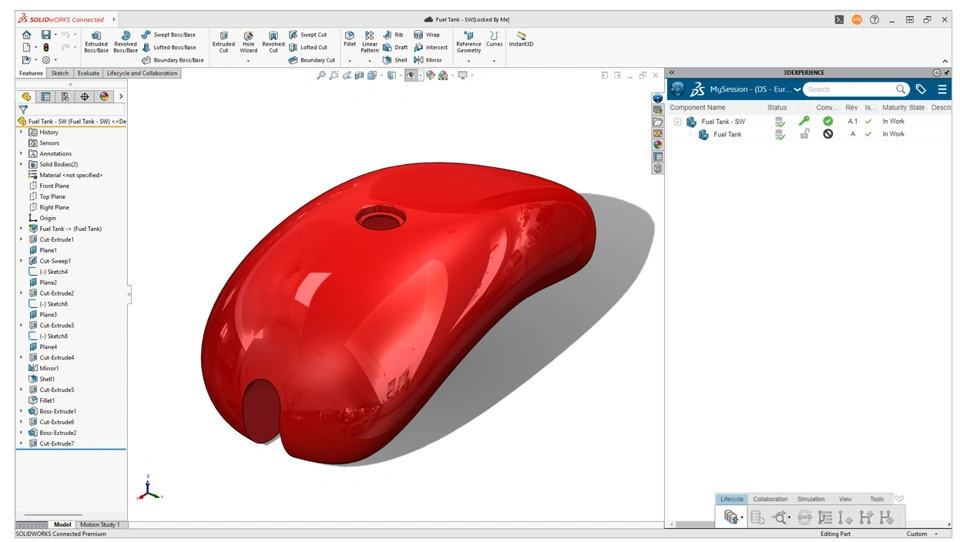Expand the Cut-Sweep1 feature

point(21,261)
